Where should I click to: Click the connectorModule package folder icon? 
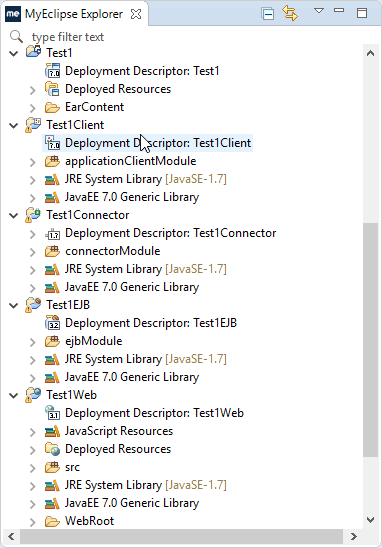pyautogui.click(x=52, y=251)
